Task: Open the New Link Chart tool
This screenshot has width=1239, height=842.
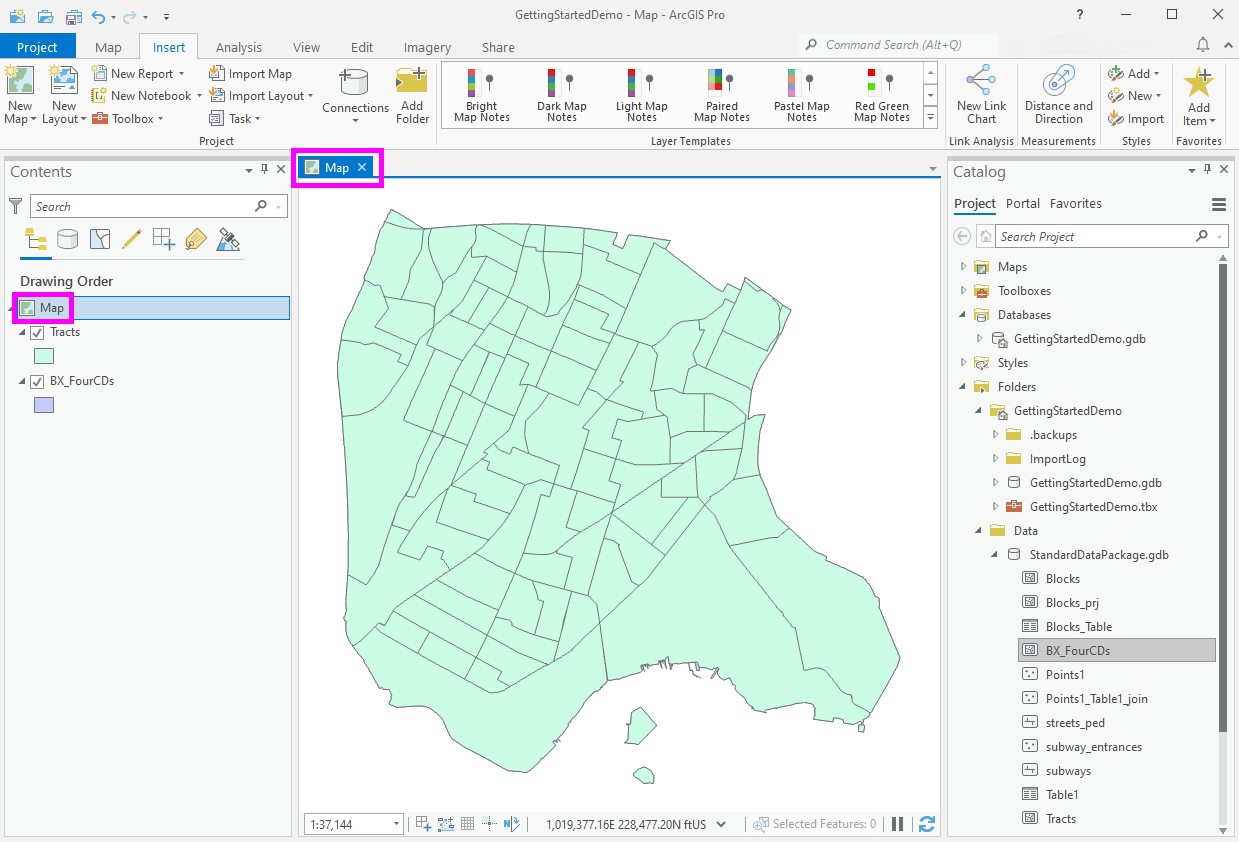Action: click(x=980, y=95)
